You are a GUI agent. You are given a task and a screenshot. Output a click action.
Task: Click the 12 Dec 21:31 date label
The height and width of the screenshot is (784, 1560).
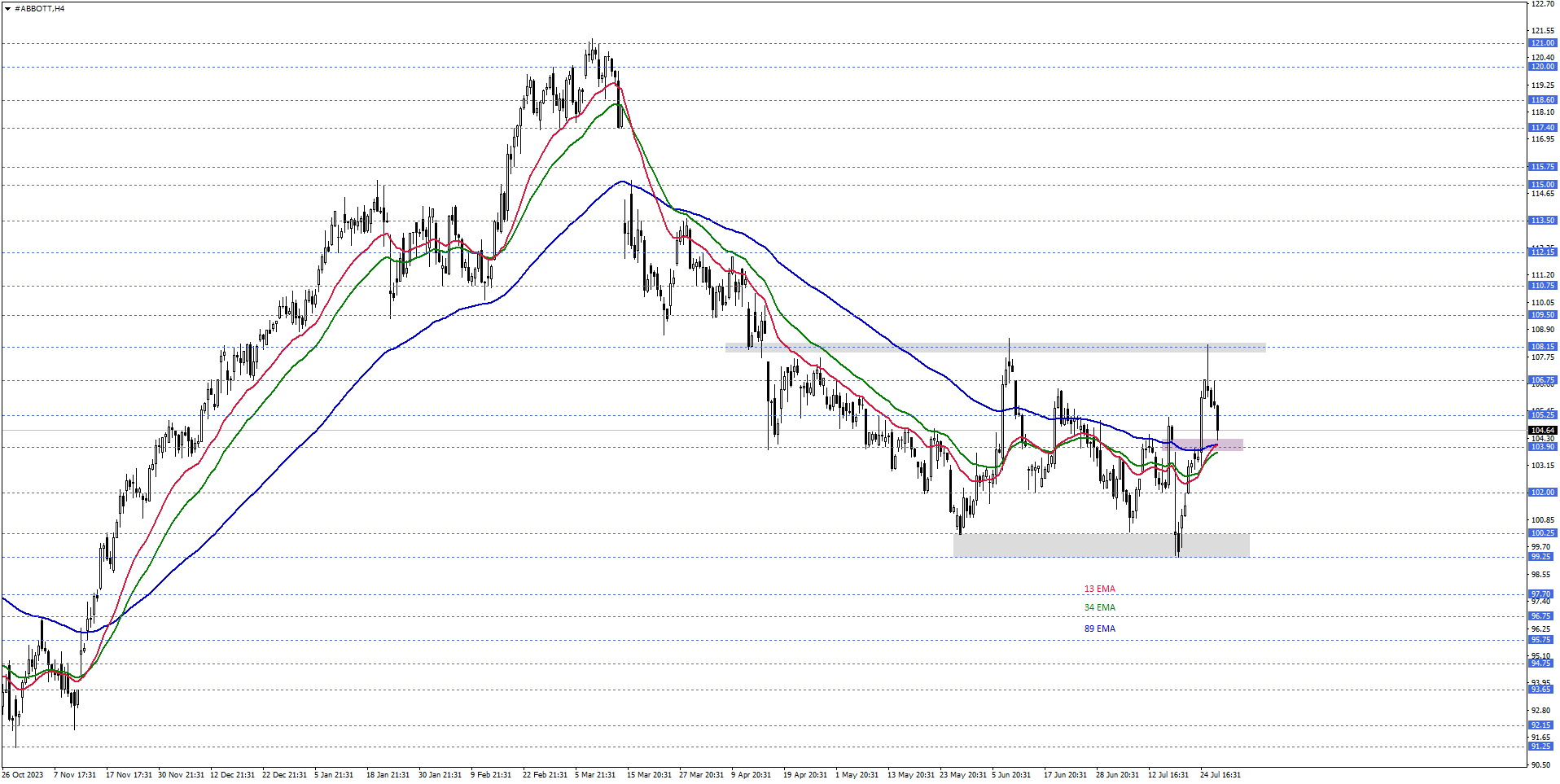tap(233, 774)
